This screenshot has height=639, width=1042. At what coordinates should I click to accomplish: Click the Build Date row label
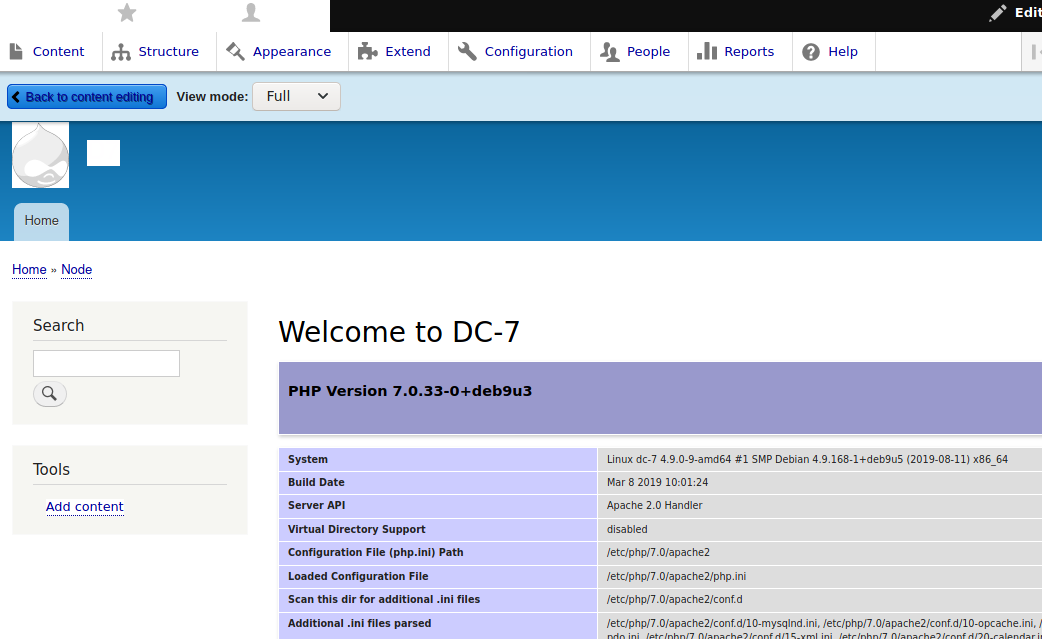(316, 482)
